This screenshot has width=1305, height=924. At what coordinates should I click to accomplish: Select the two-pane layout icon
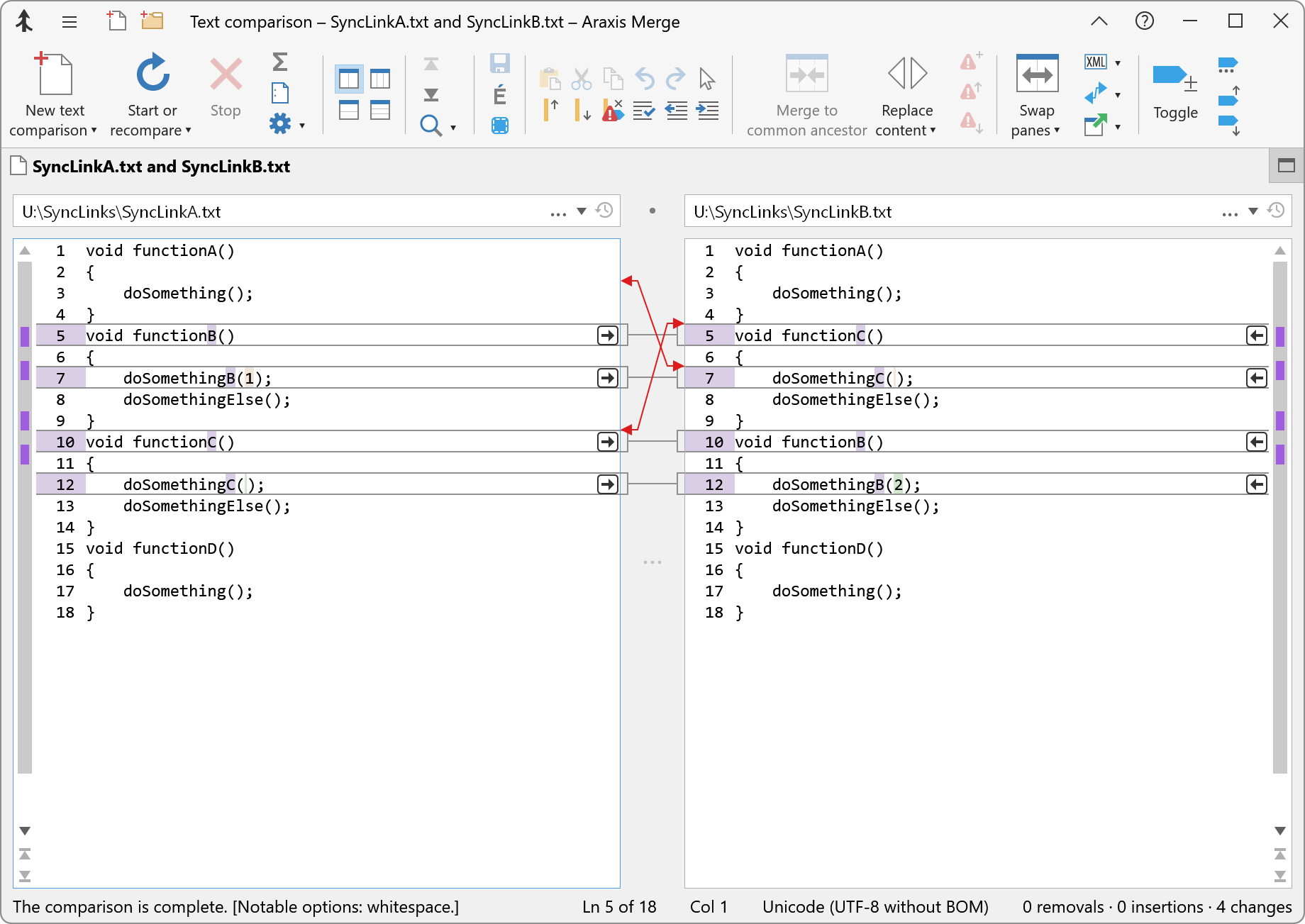coord(348,79)
